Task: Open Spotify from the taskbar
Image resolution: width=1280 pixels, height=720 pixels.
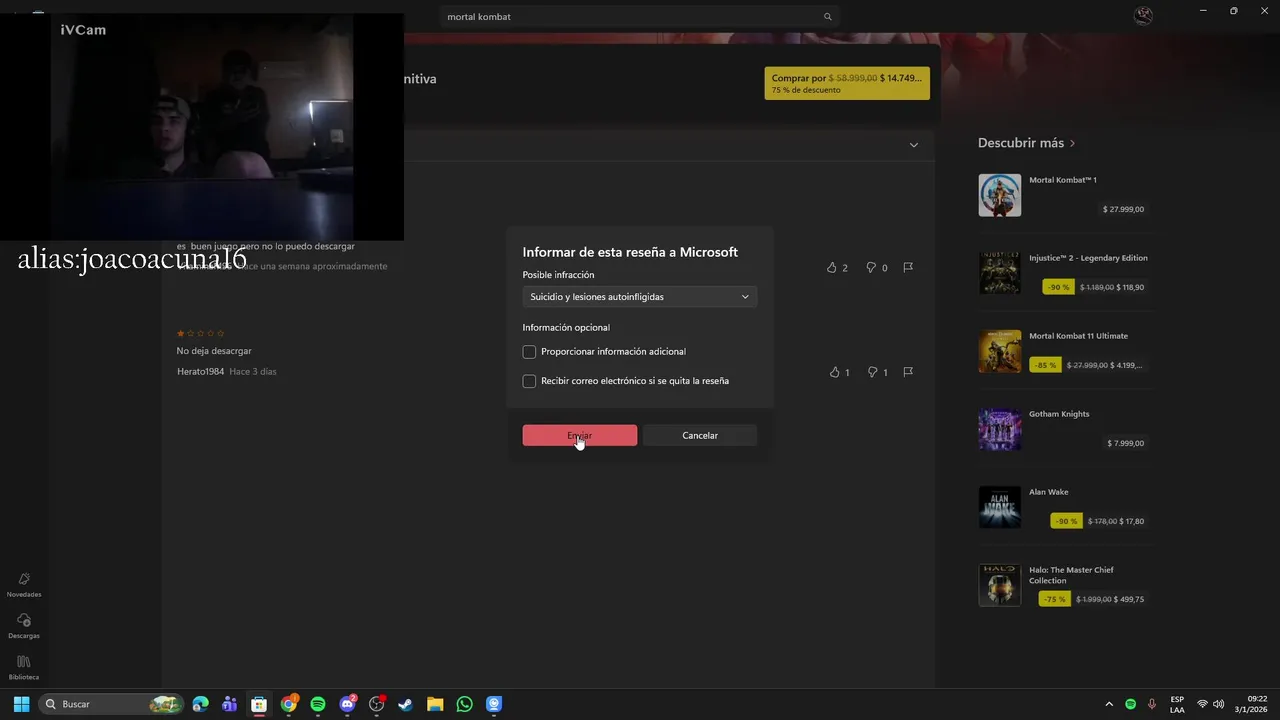Action: pyautogui.click(x=318, y=704)
